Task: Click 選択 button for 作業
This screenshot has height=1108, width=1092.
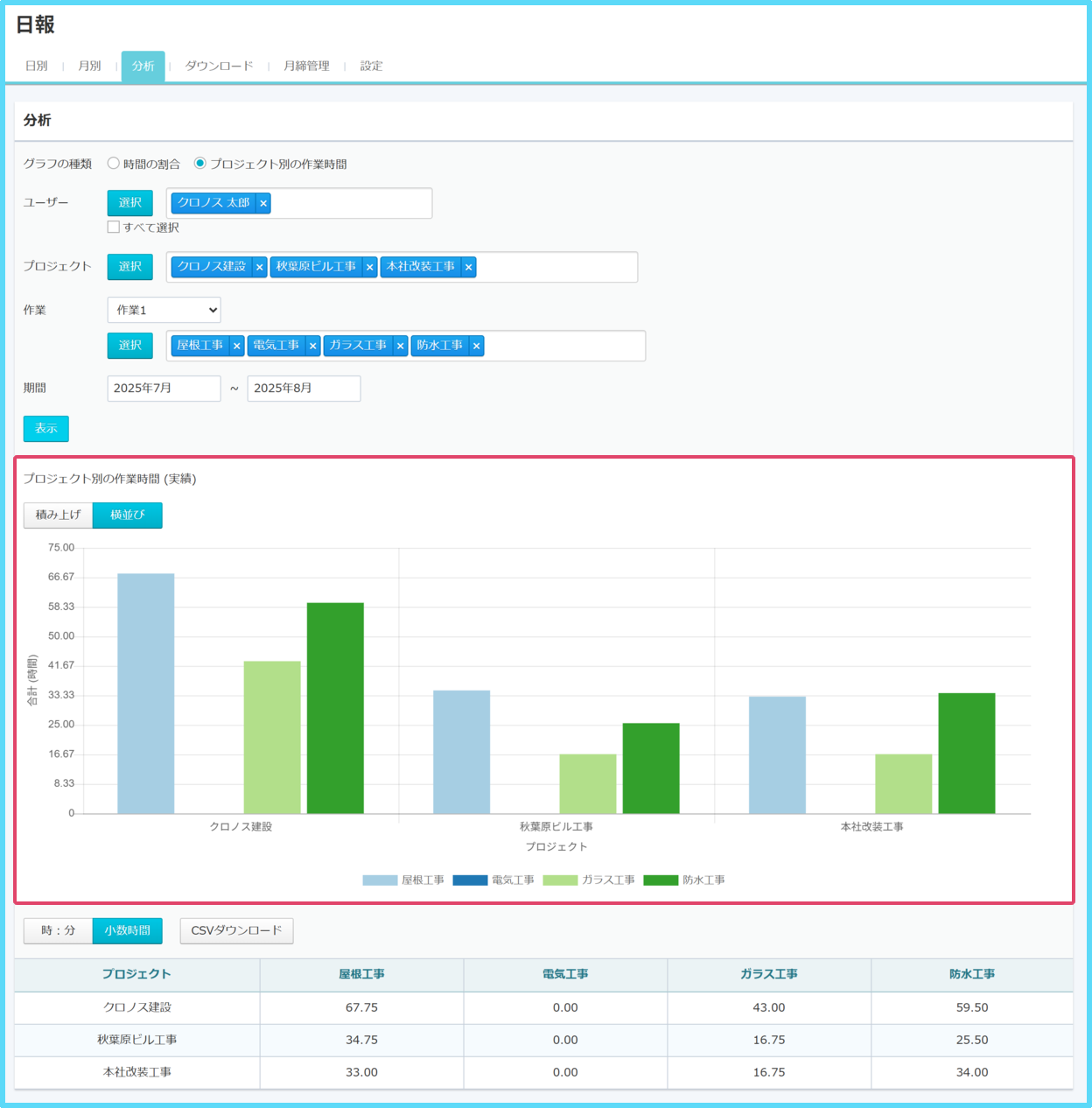Action: coord(130,346)
